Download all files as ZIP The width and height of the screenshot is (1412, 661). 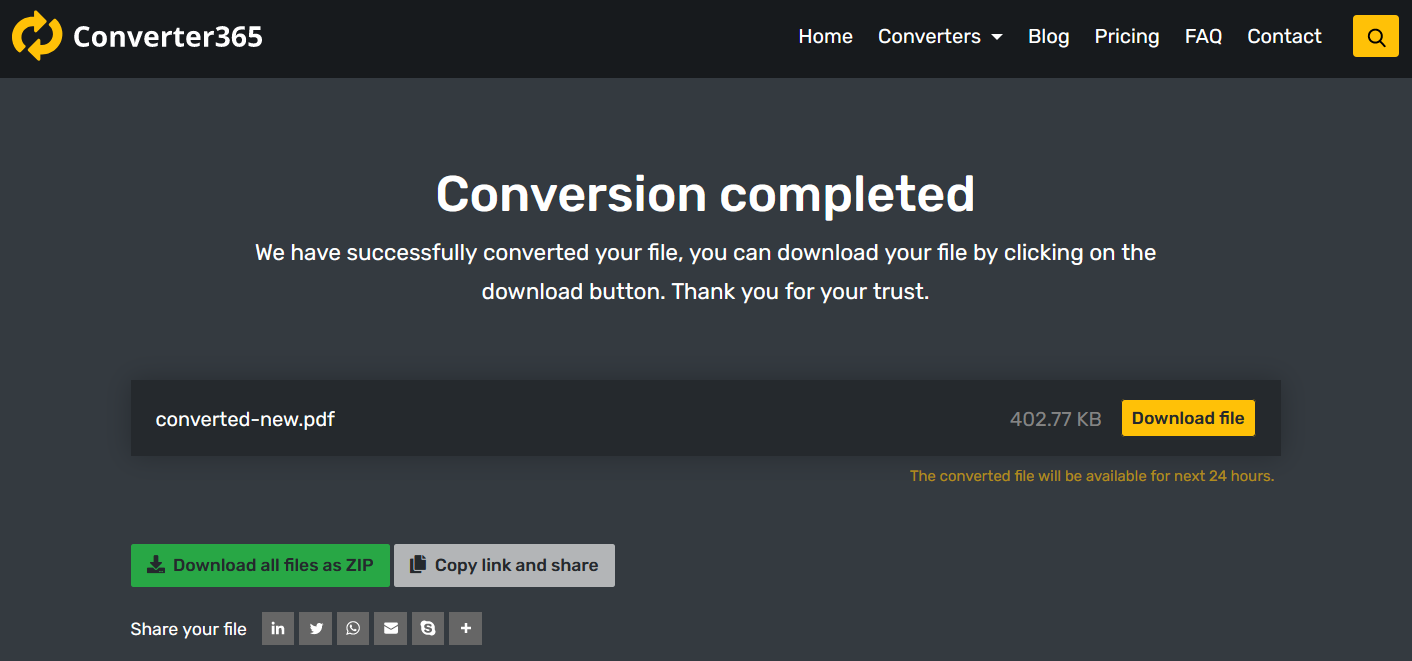pyautogui.click(x=260, y=565)
